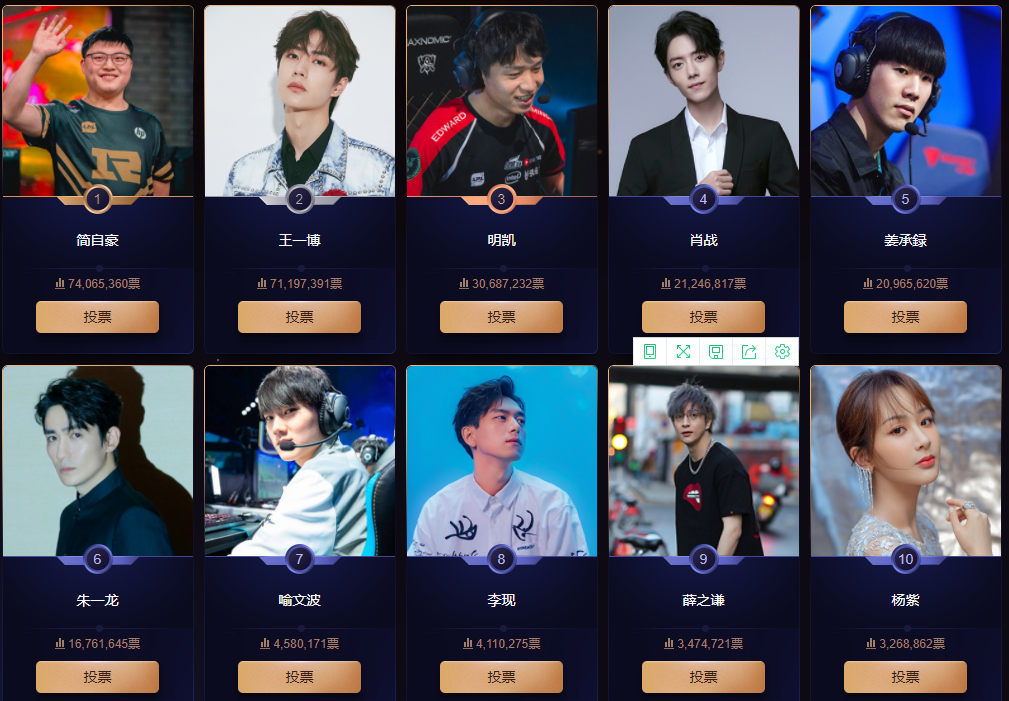Click the rank 10 badge under 杨紫
The height and width of the screenshot is (701, 1009).
tap(905, 559)
